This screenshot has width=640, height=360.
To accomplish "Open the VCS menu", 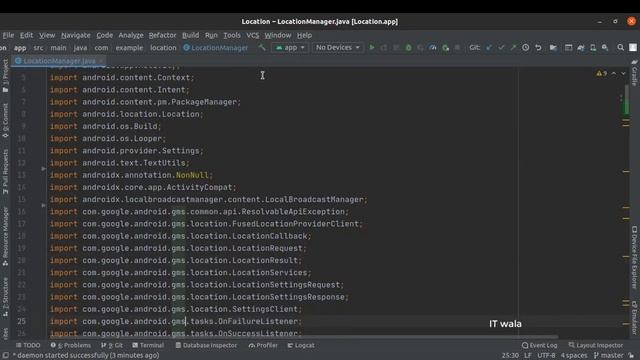I will point(253,35).
